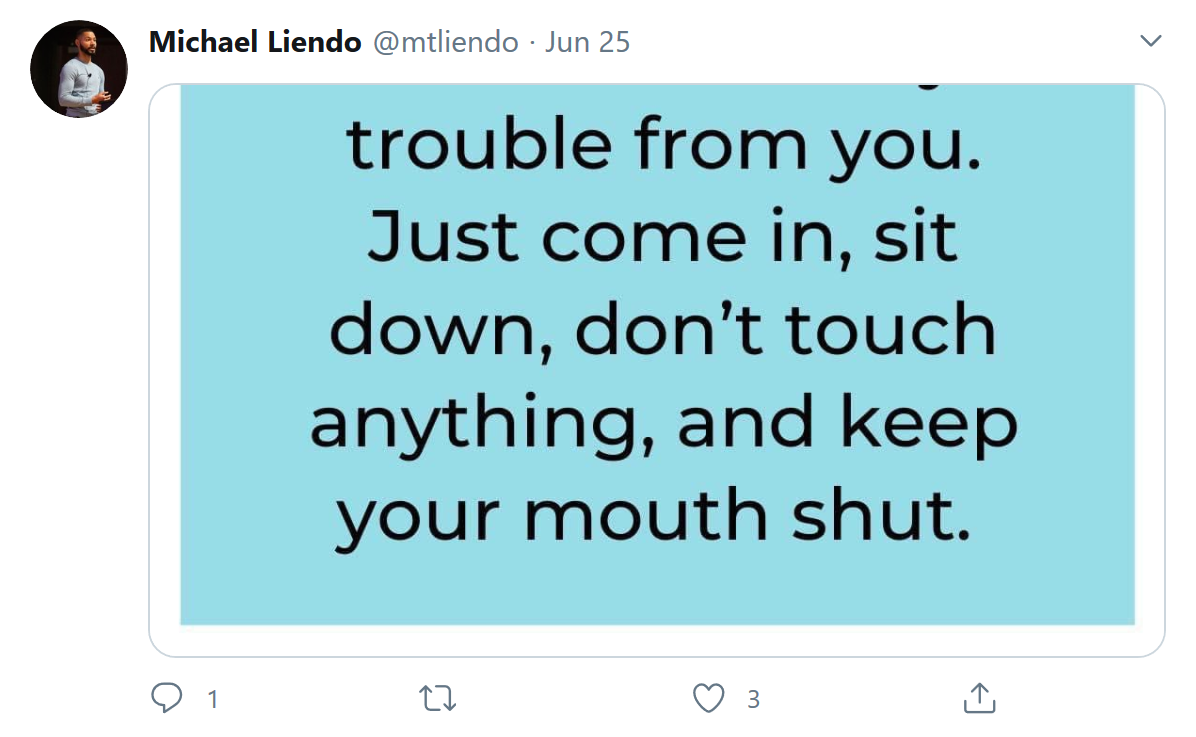Click the like count of 3

[754, 699]
